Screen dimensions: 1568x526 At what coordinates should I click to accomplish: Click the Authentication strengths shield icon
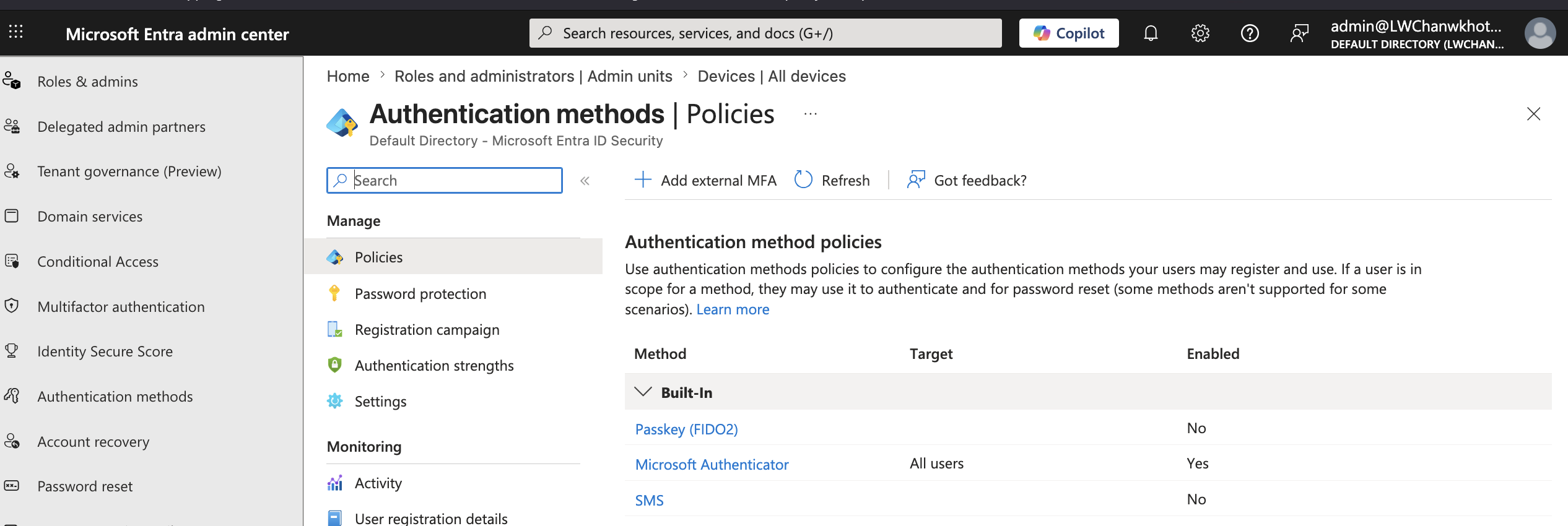[334, 365]
